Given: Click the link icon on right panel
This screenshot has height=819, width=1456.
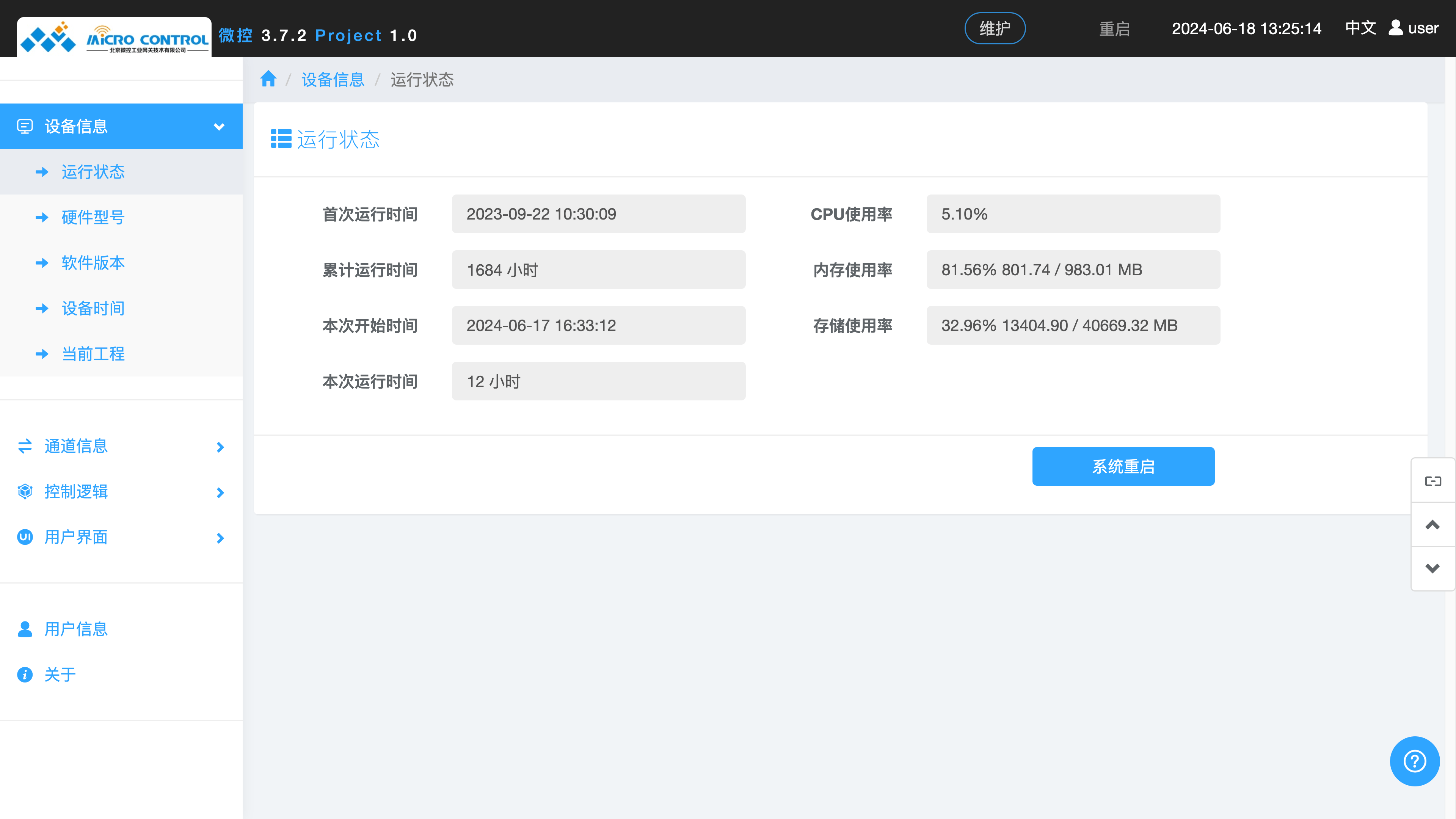Looking at the screenshot, I should pyautogui.click(x=1433, y=481).
